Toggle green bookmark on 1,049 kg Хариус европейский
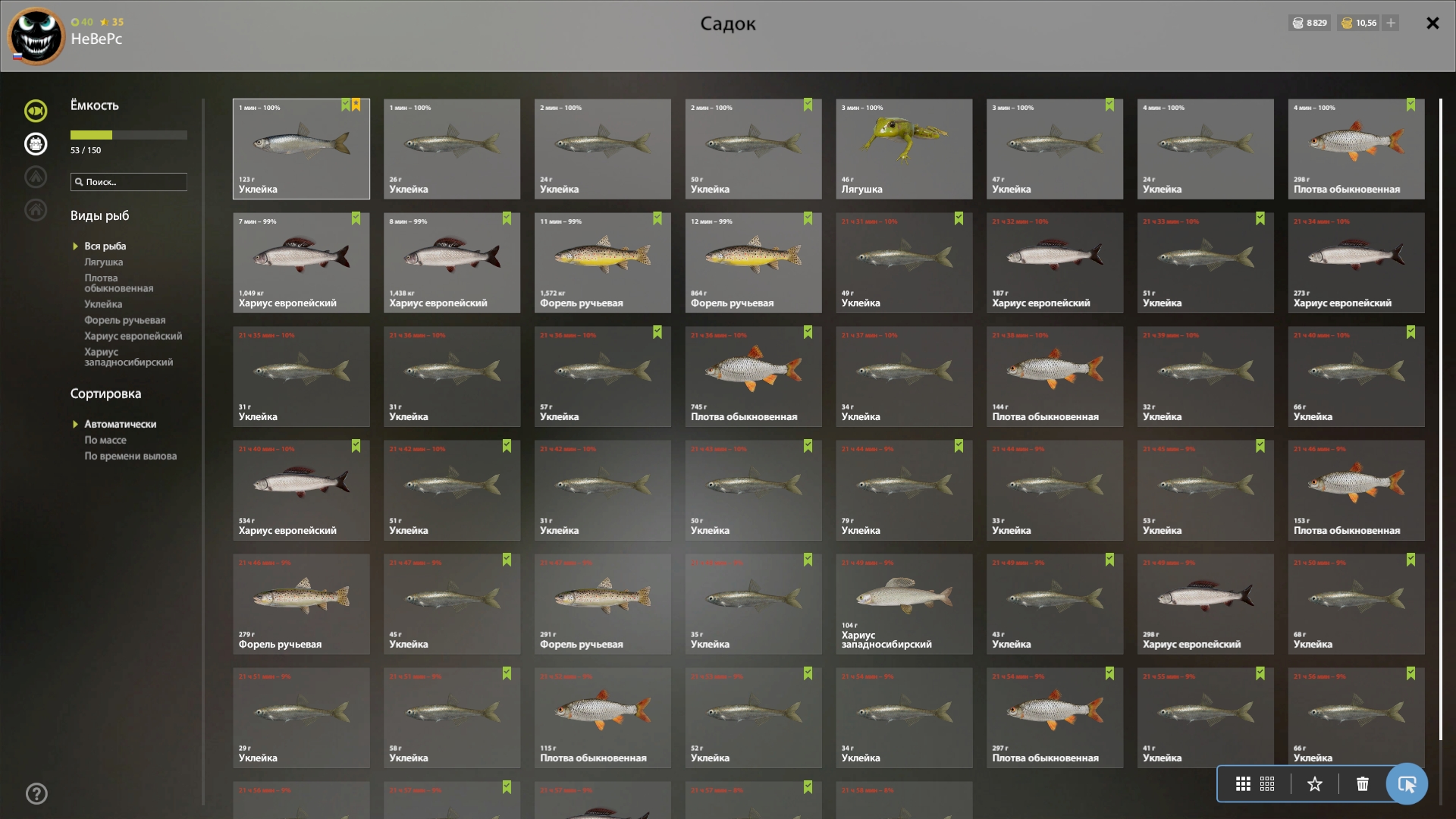 point(356,218)
